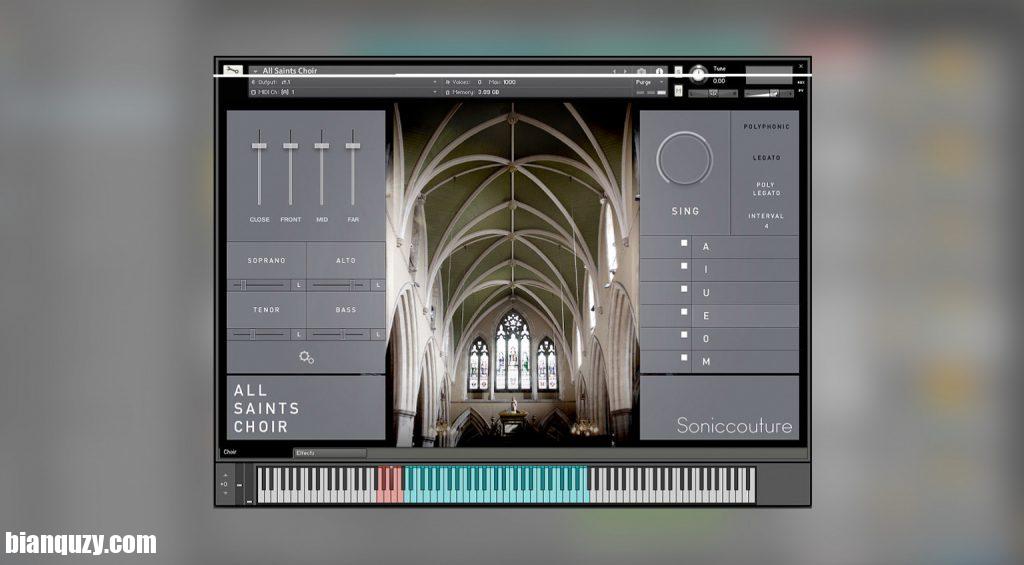This screenshot has width=1024, height=565.
Task: Open the snapshot camera icon
Action: point(641,71)
